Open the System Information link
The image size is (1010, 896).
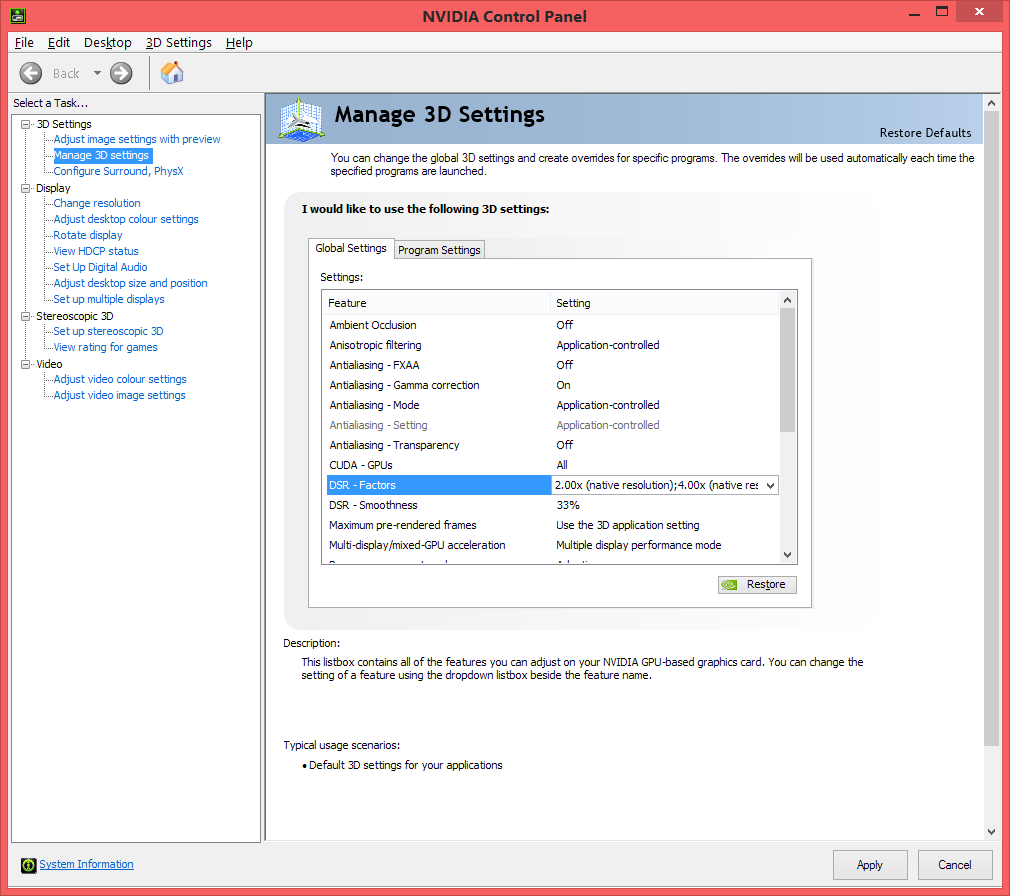86,864
